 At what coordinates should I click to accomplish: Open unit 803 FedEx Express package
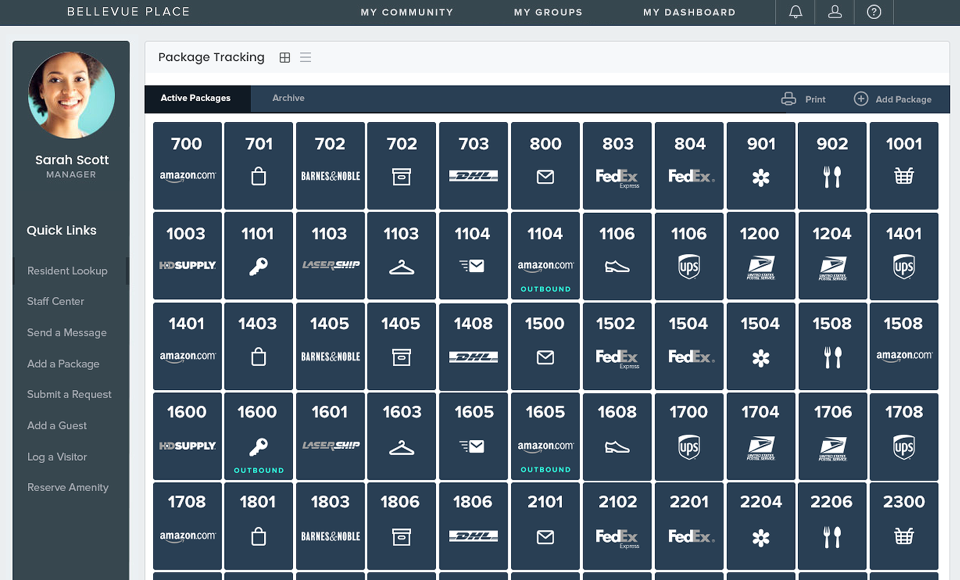(617, 165)
